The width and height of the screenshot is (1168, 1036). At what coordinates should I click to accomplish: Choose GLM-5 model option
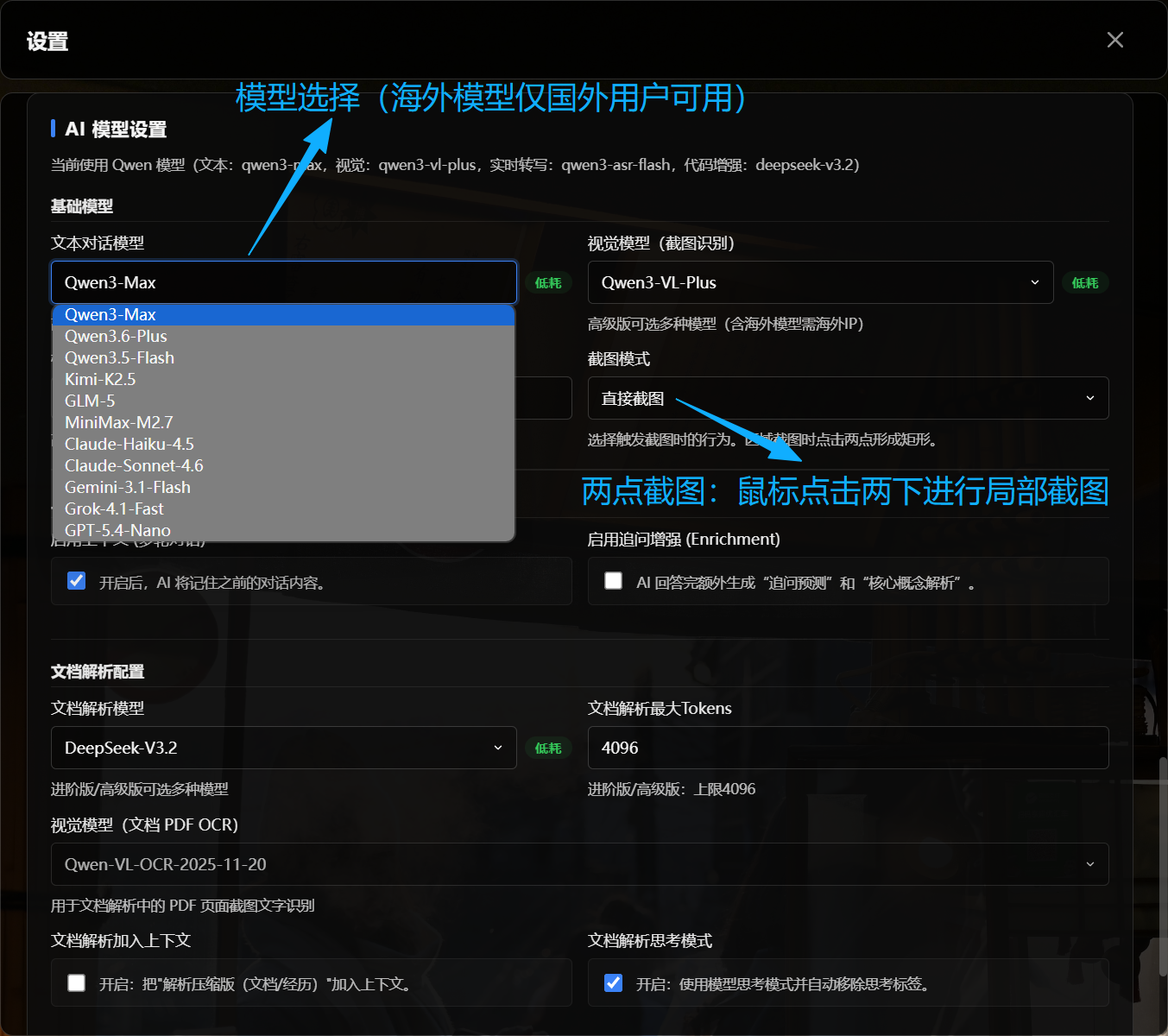[x=284, y=401]
